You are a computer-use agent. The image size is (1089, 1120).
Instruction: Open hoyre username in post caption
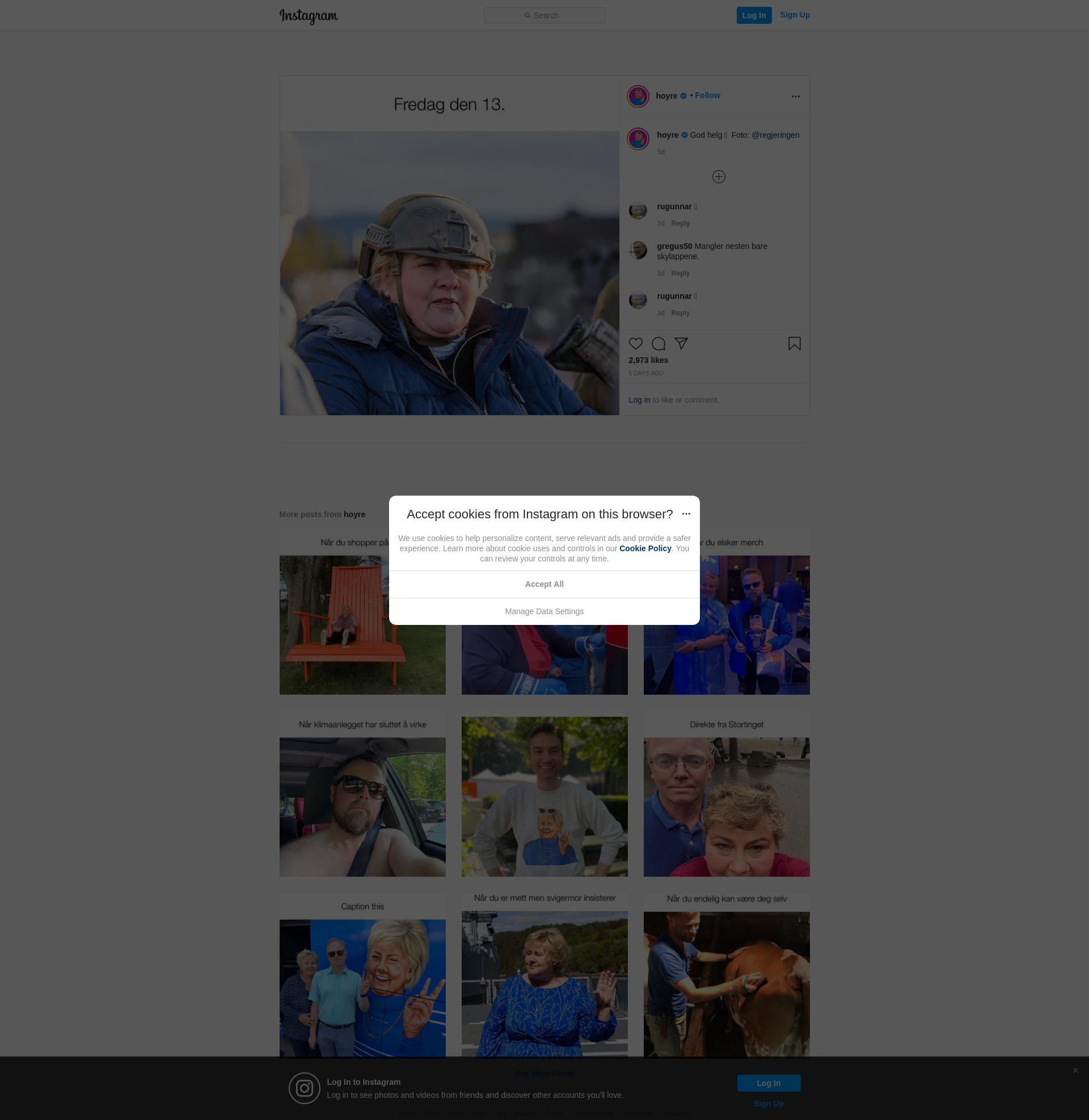click(x=667, y=135)
